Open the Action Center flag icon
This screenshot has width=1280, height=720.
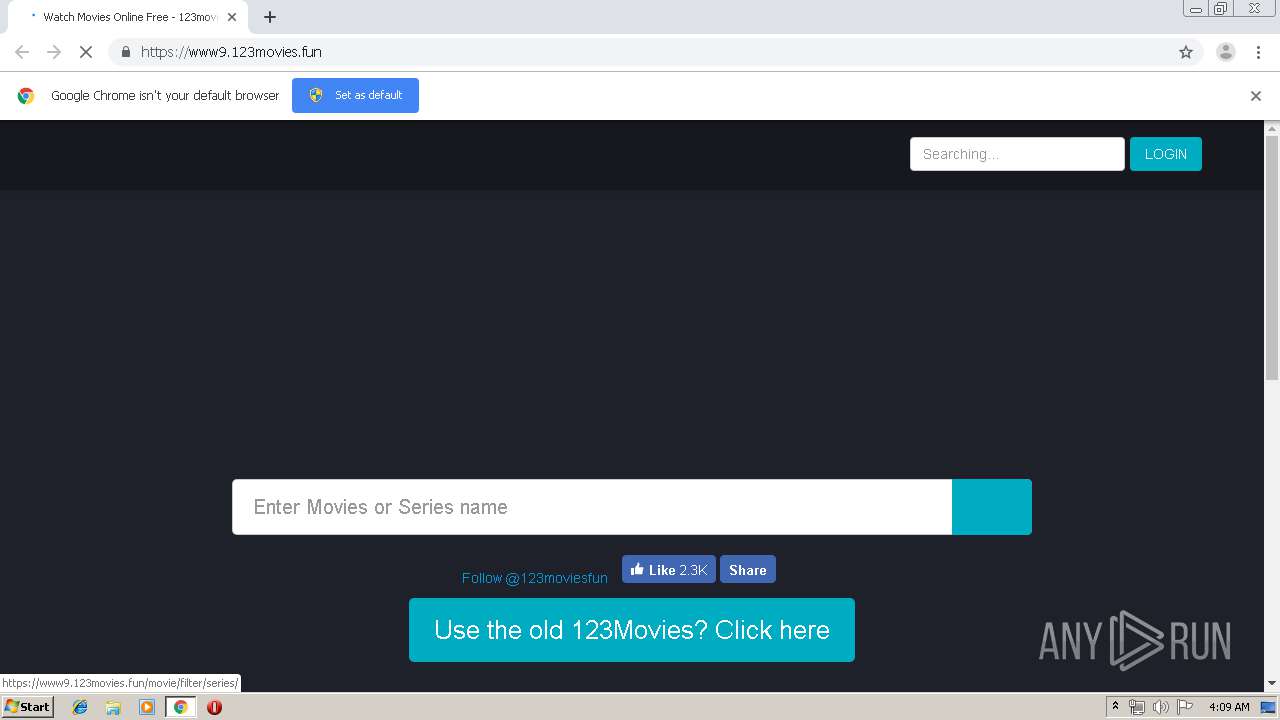[1185, 707]
